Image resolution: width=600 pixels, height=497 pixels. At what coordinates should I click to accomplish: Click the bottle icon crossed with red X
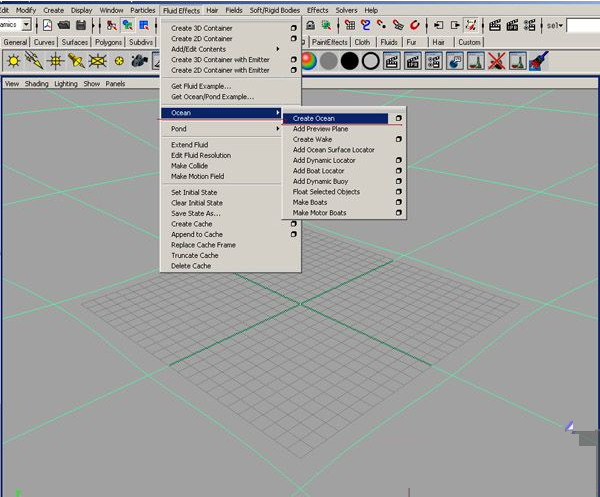point(496,61)
